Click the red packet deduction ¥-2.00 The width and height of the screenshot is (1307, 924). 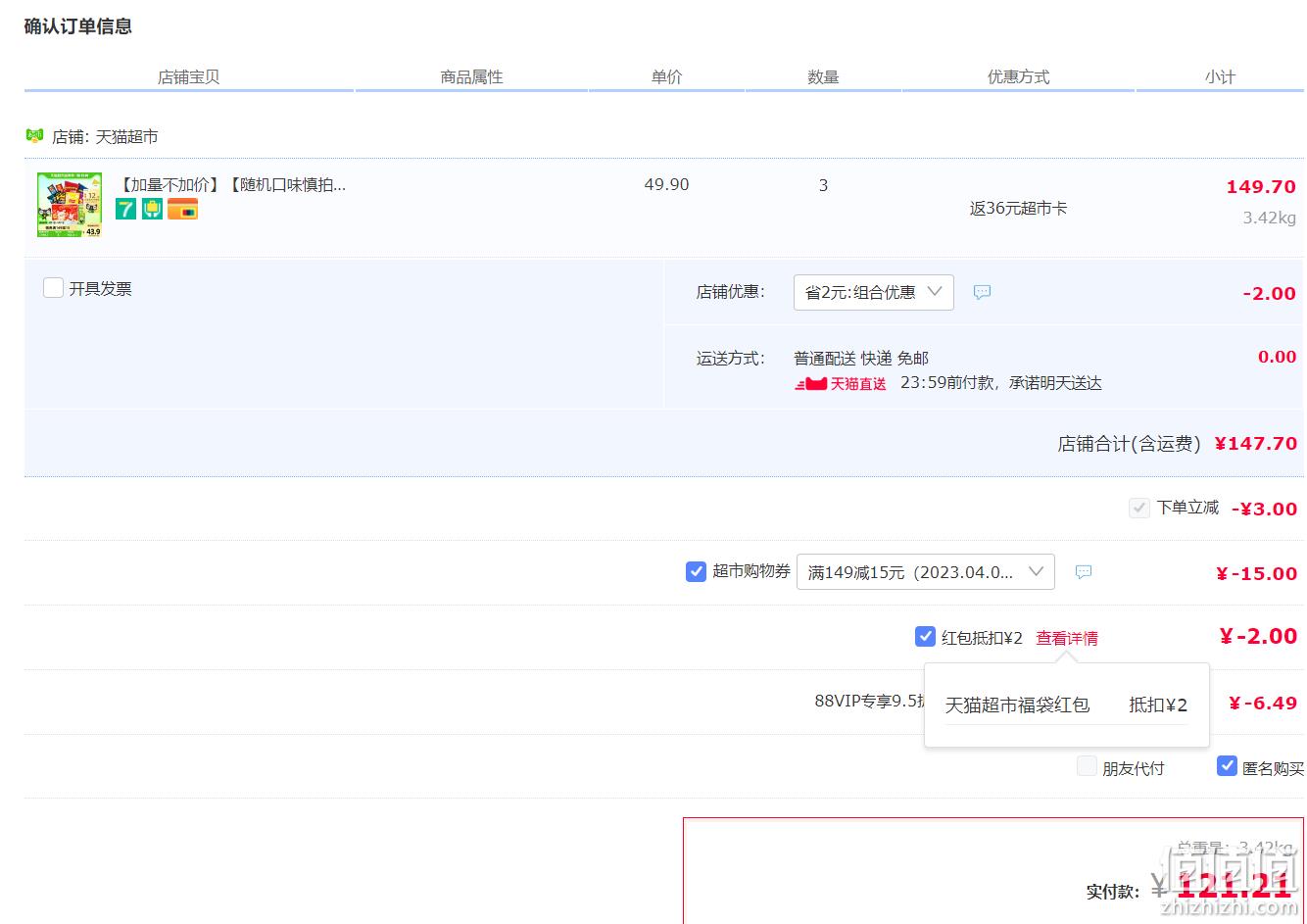[x=1259, y=636]
